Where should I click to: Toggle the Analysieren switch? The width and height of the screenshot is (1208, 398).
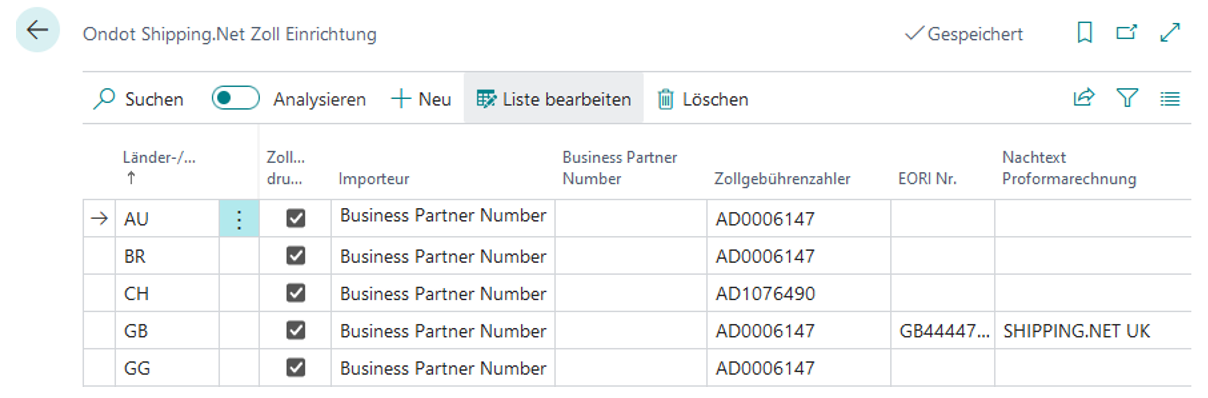click(236, 98)
